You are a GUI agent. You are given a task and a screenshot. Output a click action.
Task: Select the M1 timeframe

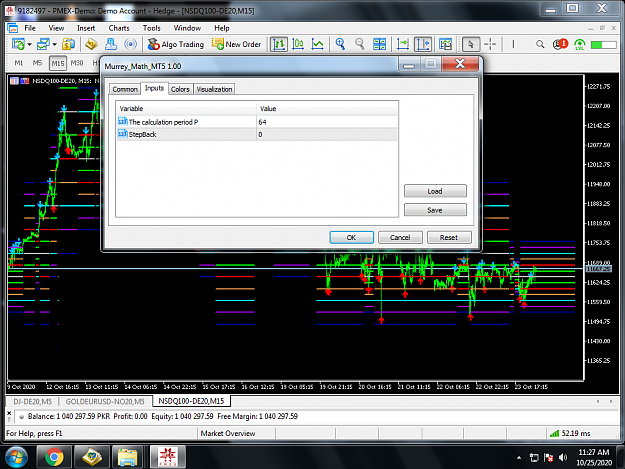[x=19, y=63]
